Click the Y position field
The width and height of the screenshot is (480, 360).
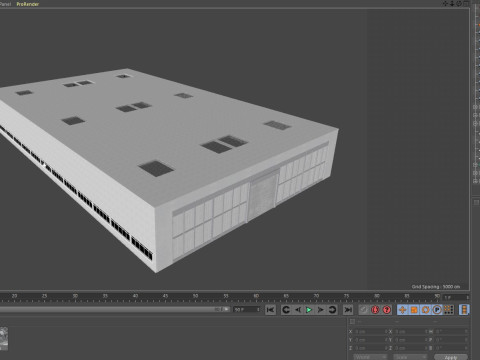[370, 340]
